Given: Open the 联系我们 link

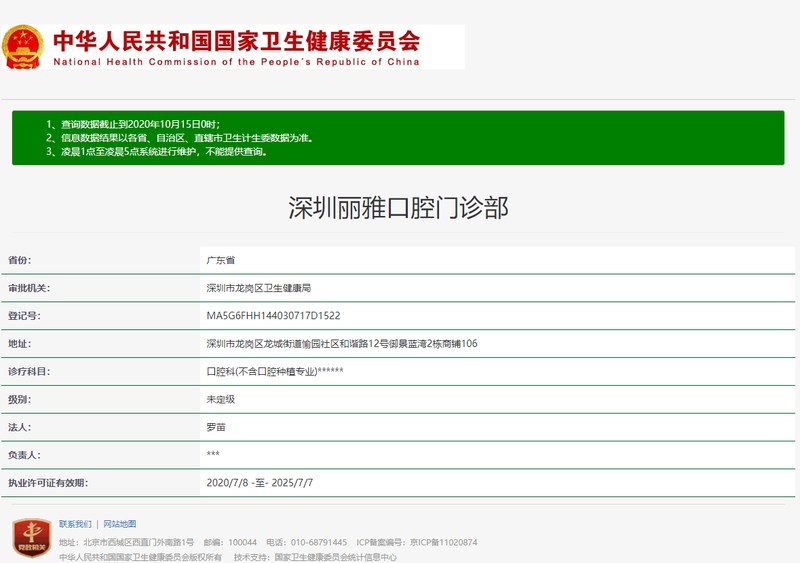Looking at the screenshot, I should click(x=75, y=524).
